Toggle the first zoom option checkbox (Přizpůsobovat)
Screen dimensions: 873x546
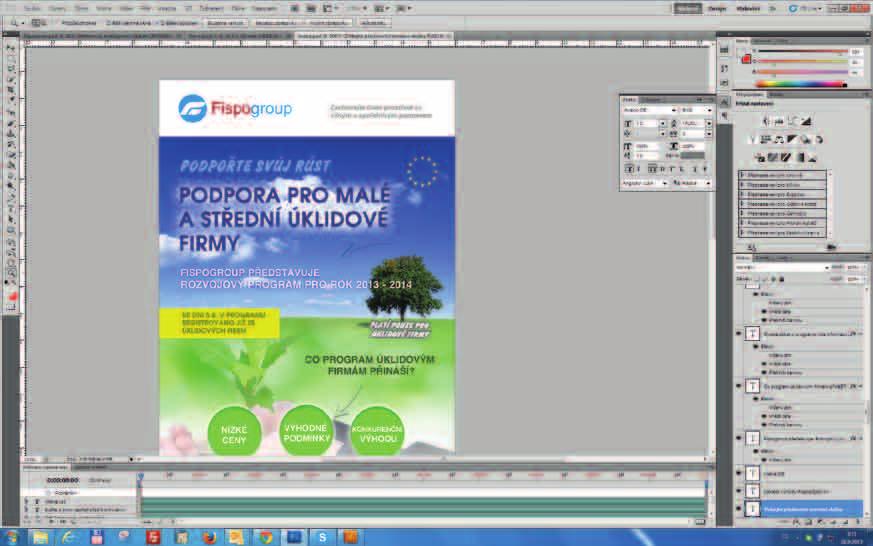57,23
